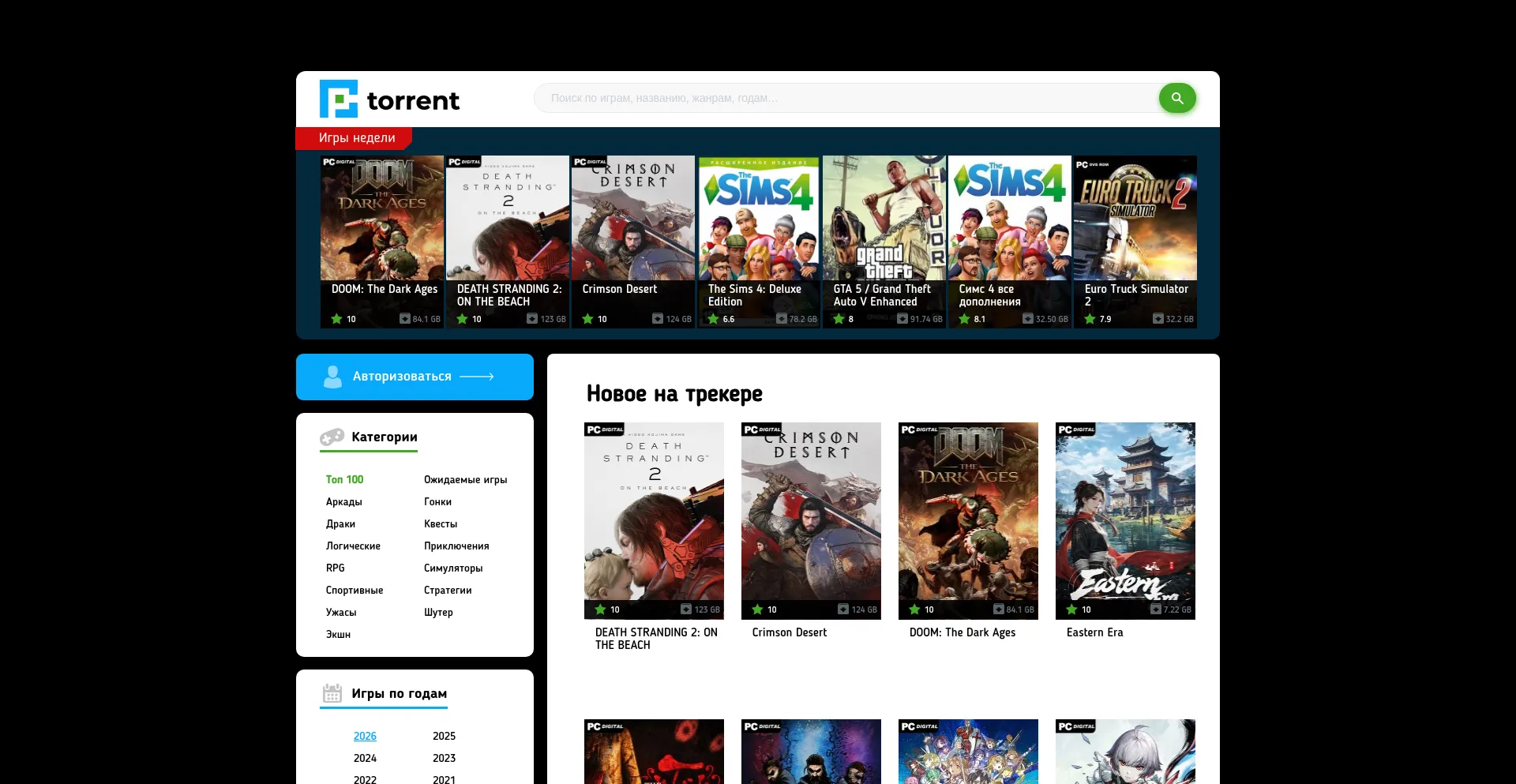The height and width of the screenshot is (784, 1516).
Task: Click the 91.74 GB size icon on GTA 5
Action: point(902,319)
